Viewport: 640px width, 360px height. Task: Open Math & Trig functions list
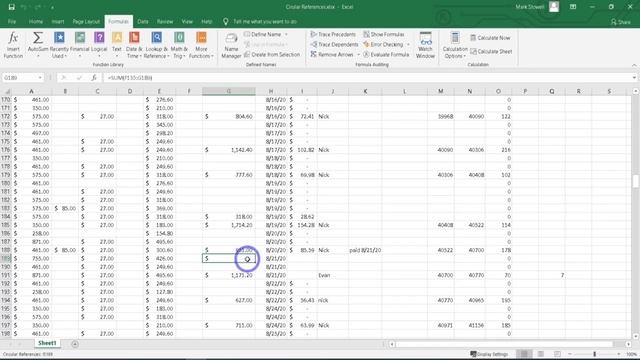point(179,45)
